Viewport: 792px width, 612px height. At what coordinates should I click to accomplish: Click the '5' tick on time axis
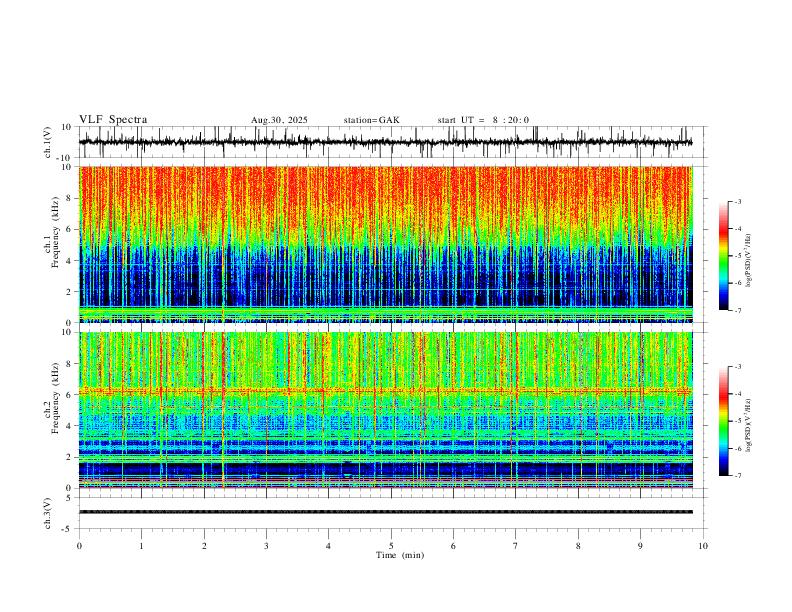(391, 546)
